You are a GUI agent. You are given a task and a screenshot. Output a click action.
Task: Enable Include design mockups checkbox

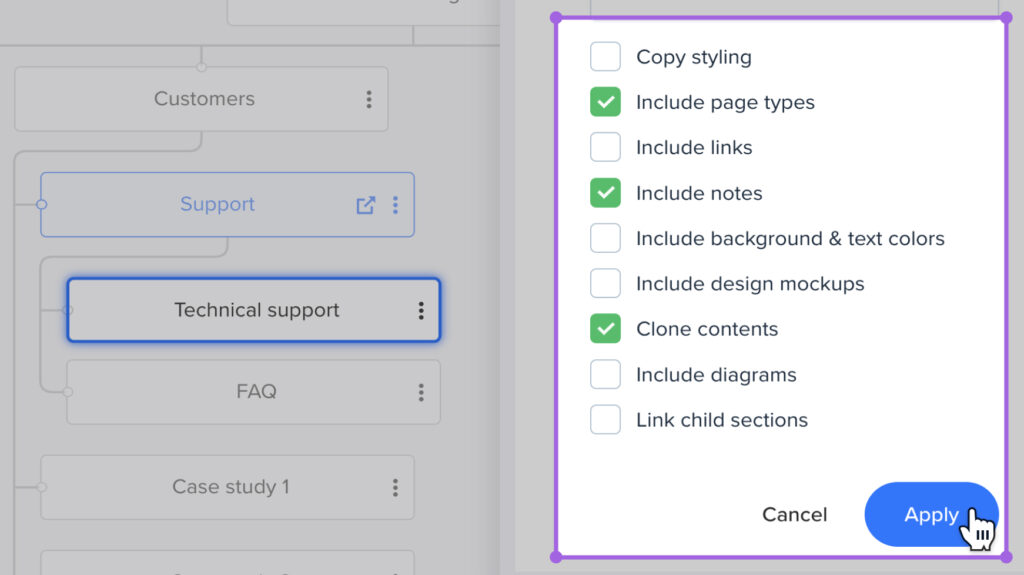click(605, 284)
